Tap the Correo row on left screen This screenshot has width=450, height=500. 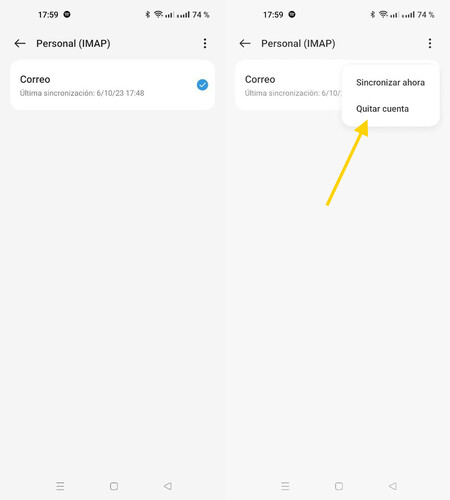(112, 85)
